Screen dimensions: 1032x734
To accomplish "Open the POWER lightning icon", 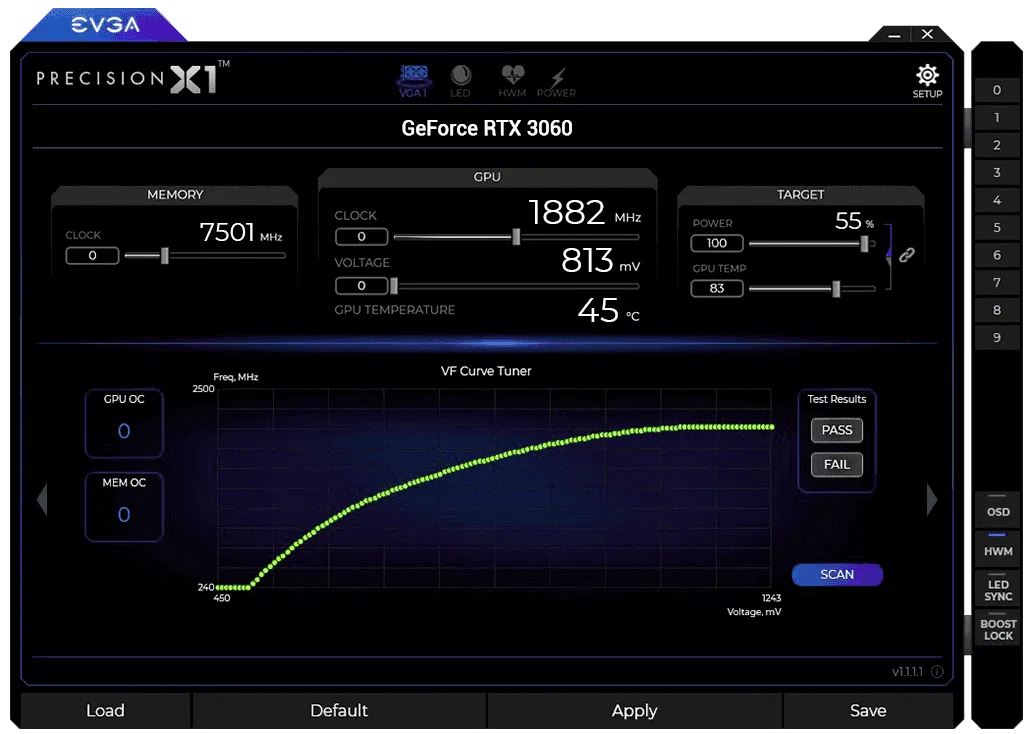I will pos(556,80).
